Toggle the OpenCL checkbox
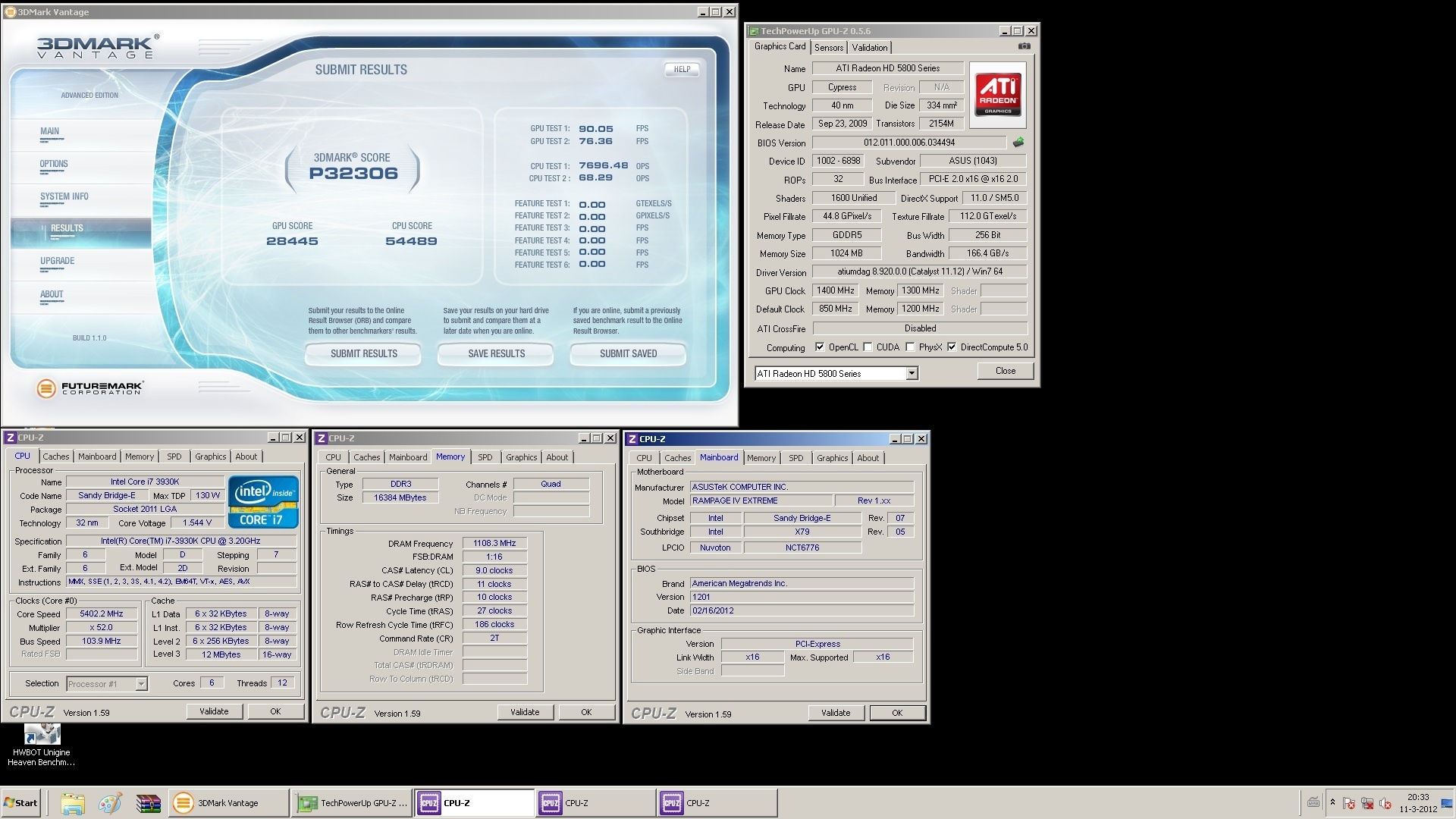 coord(820,347)
